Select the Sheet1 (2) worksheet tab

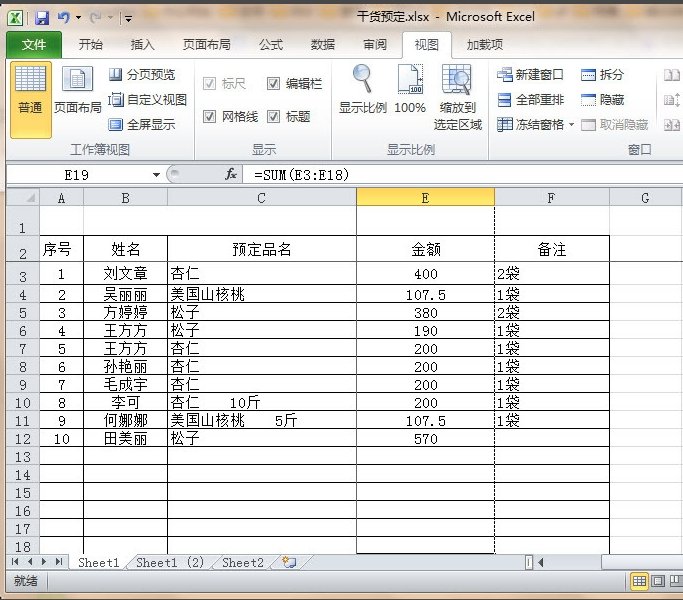170,563
